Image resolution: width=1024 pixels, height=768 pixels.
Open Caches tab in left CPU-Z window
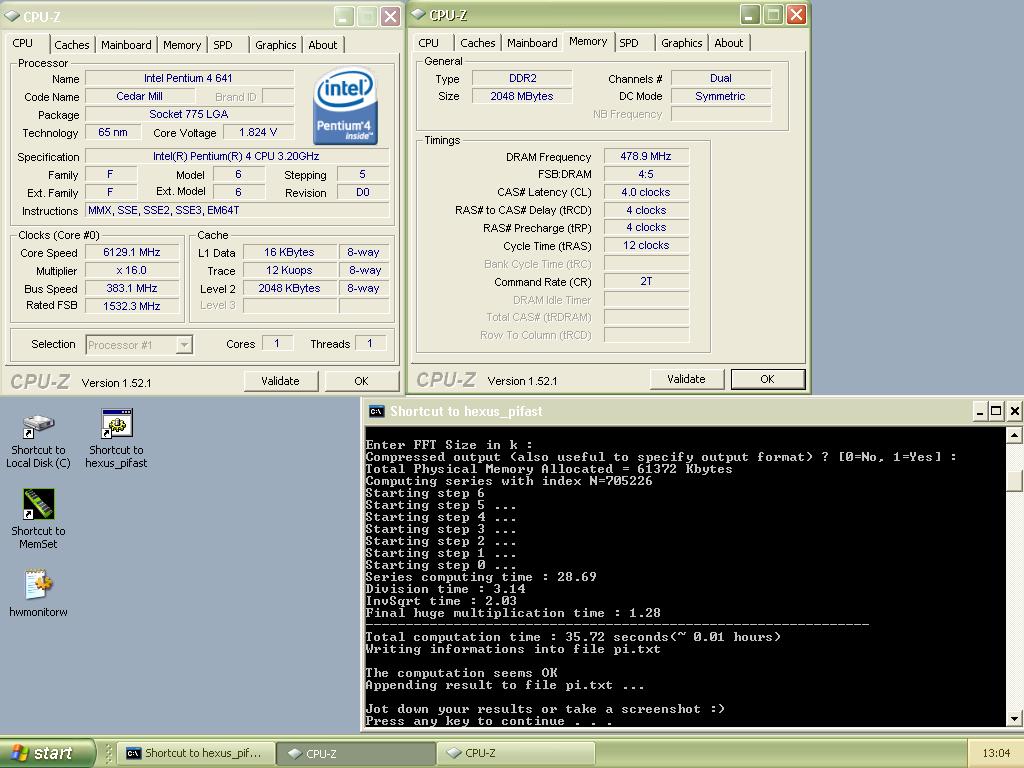pos(72,45)
